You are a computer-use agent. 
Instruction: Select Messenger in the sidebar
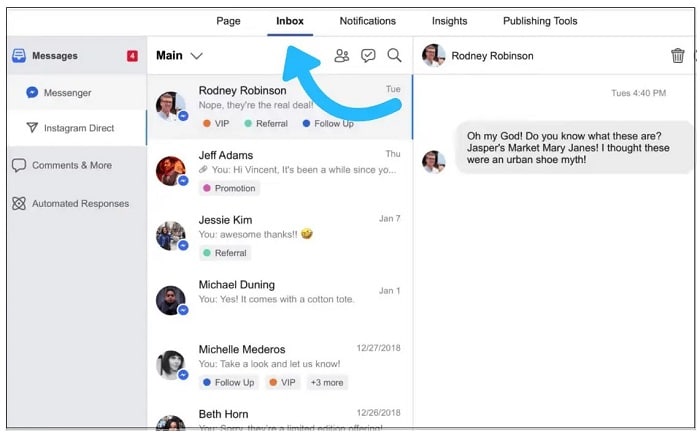[x=77, y=92]
